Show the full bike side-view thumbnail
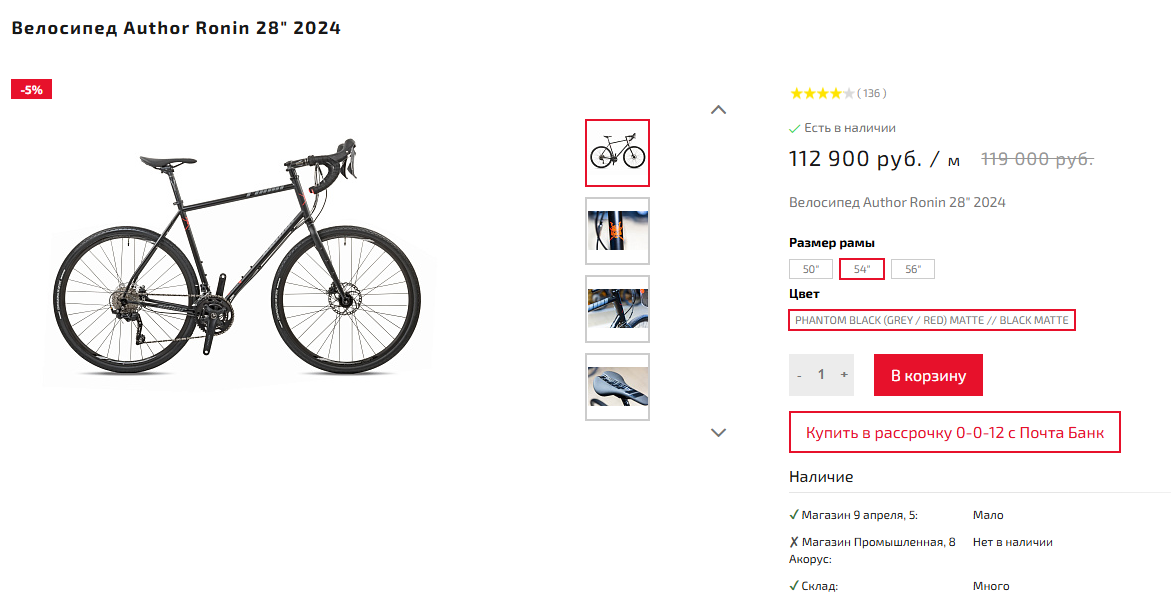Viewport: 1171px width, 612px height. click(x=617, y=153)
